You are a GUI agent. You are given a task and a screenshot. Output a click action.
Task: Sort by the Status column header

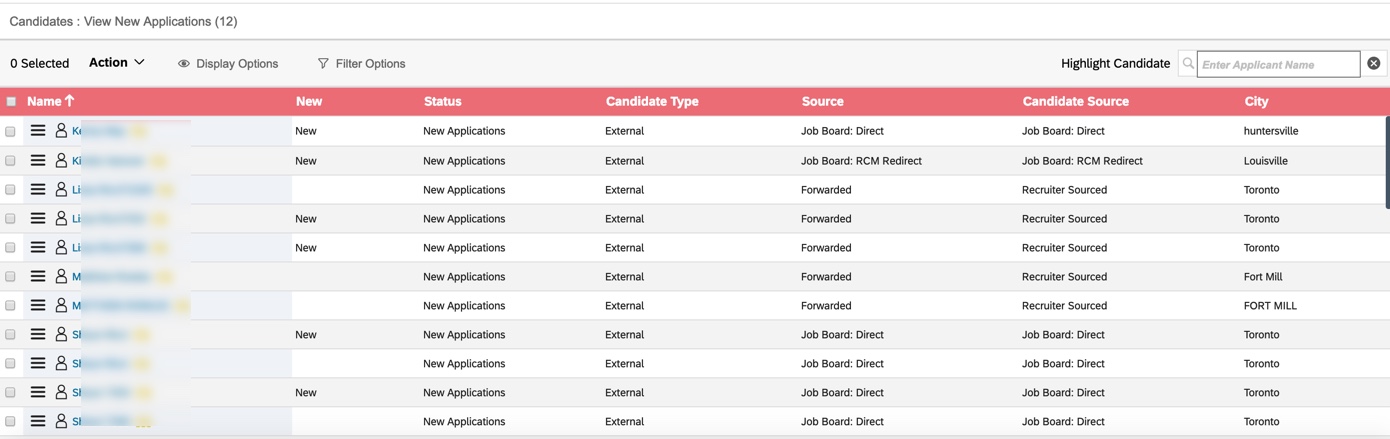442,101
